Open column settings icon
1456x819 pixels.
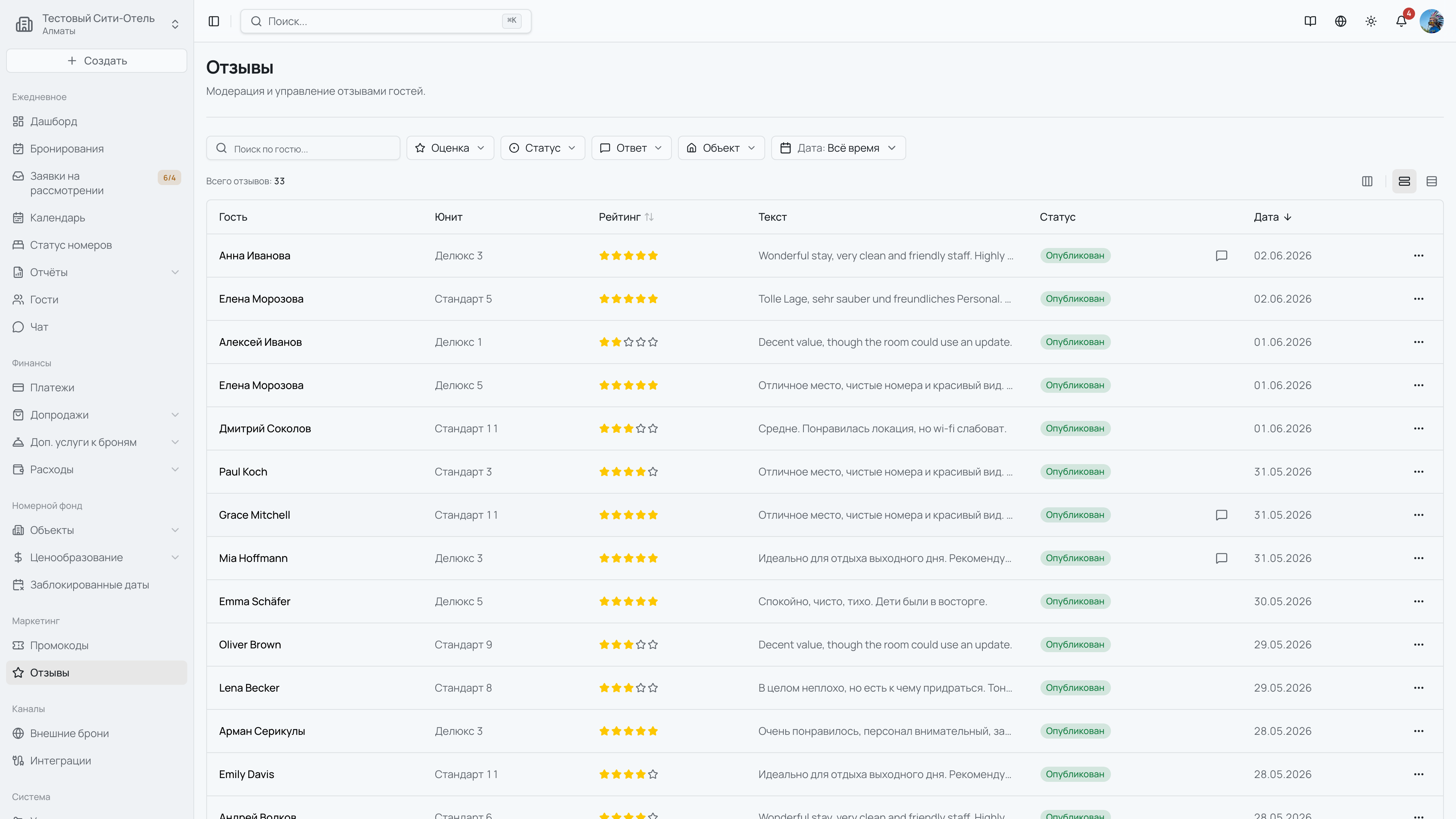[x=1367, y=181]
